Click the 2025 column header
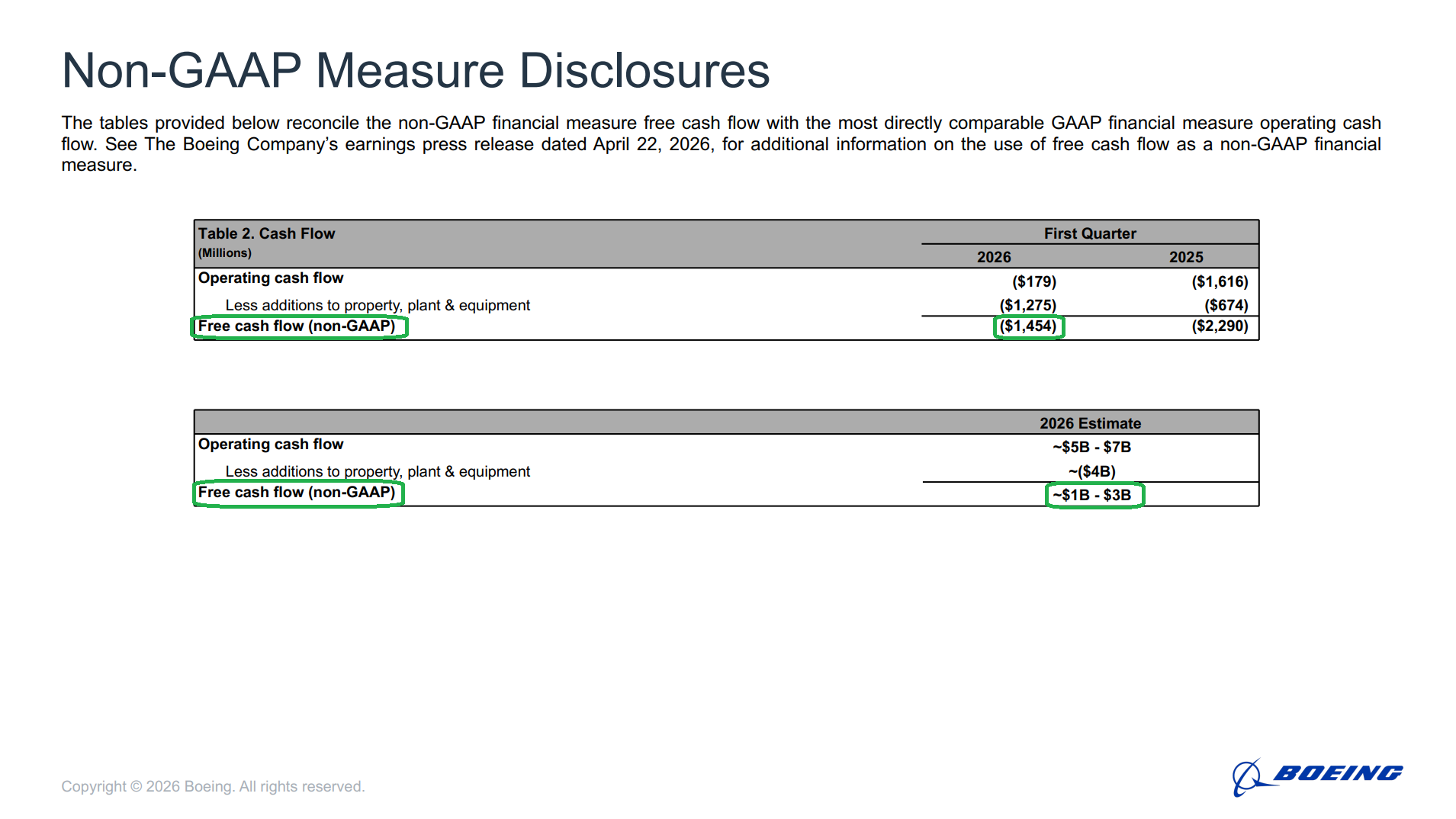The image size is (1456, 819). click(x=1185, y=257)
